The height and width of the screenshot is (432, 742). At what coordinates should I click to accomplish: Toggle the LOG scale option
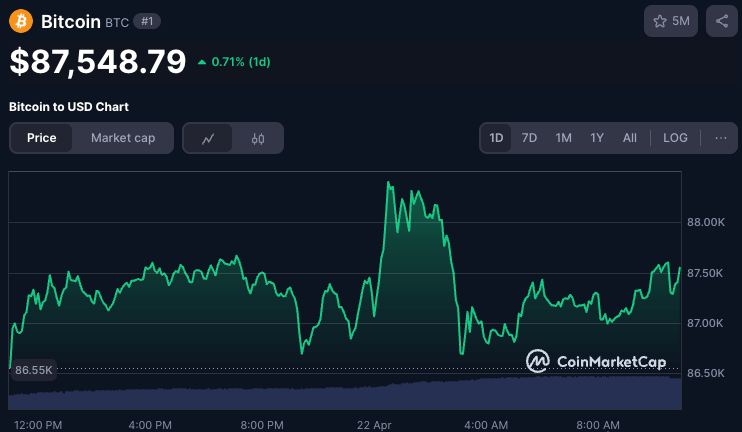675,138
